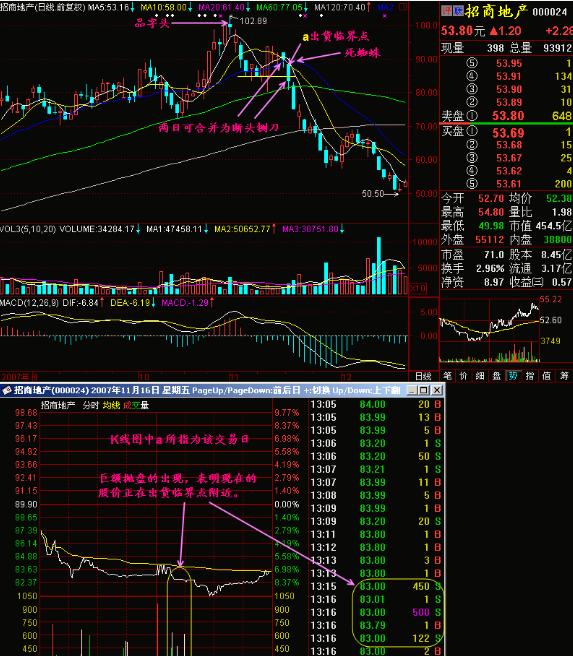Viewport: 573px width, 656px height.
Task: Click sell order level ⑤ price 53.95
Action: (509, 64)
